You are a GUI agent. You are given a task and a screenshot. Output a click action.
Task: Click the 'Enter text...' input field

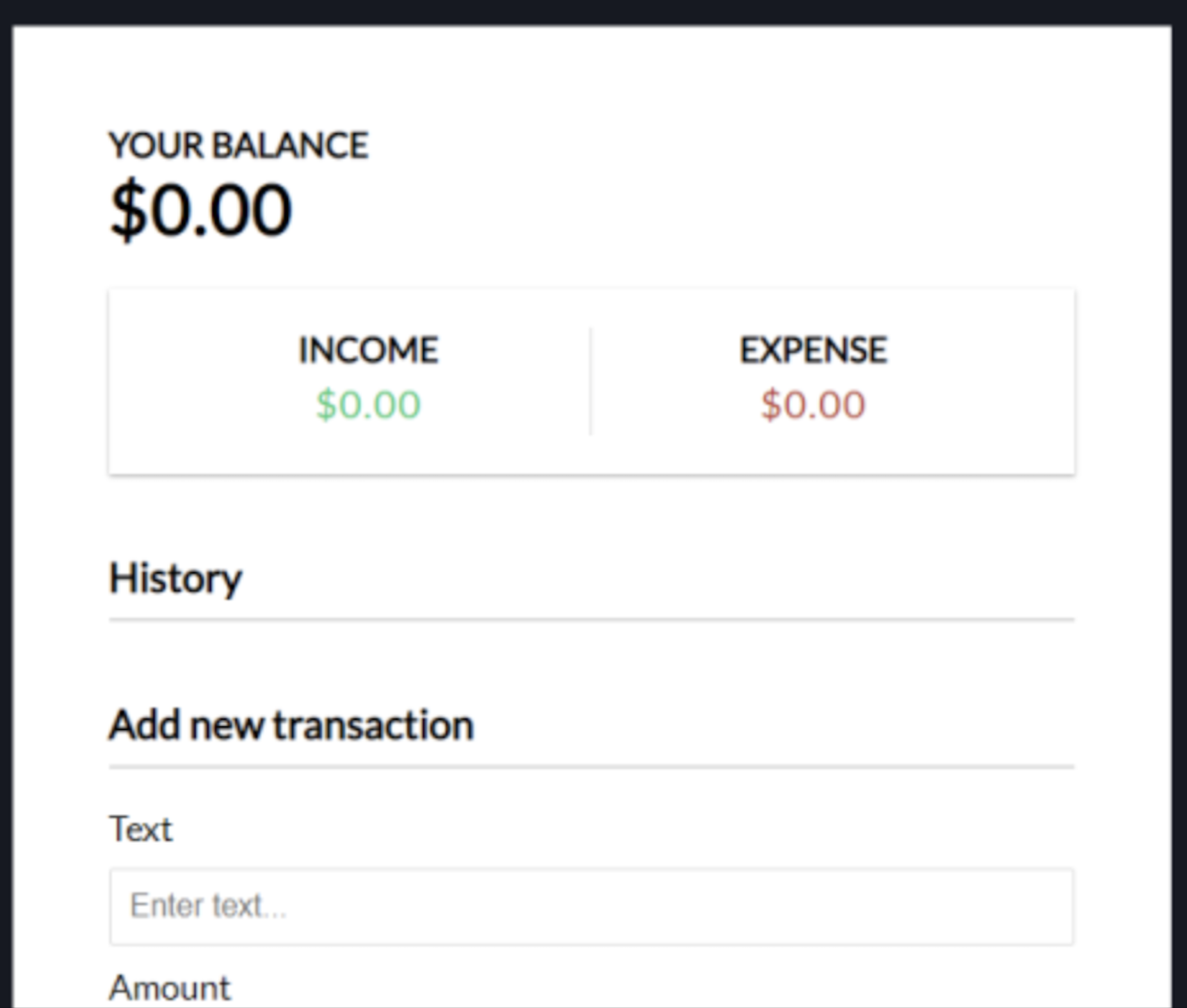(x=591, y=906)
